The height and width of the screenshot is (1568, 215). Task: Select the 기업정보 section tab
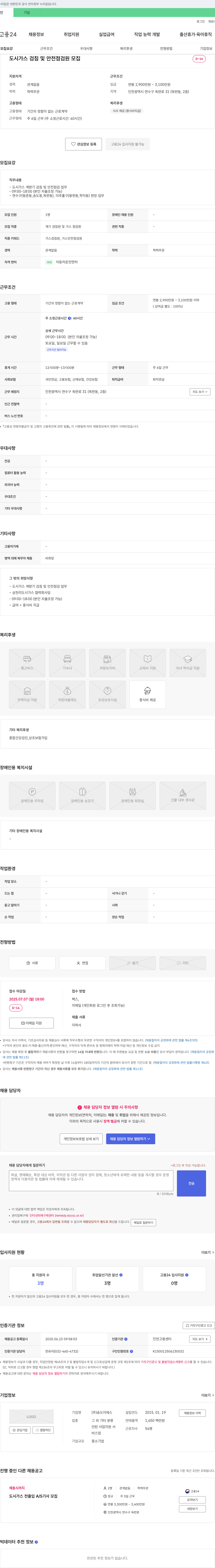pyautogui.click(x=206, y=49)
